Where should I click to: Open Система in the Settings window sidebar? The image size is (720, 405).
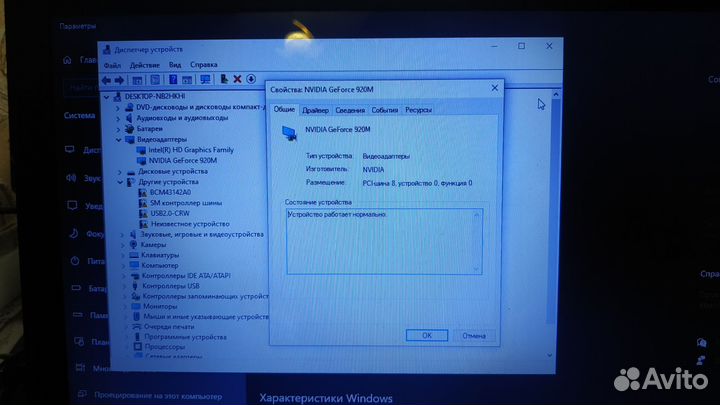[79, 115]
